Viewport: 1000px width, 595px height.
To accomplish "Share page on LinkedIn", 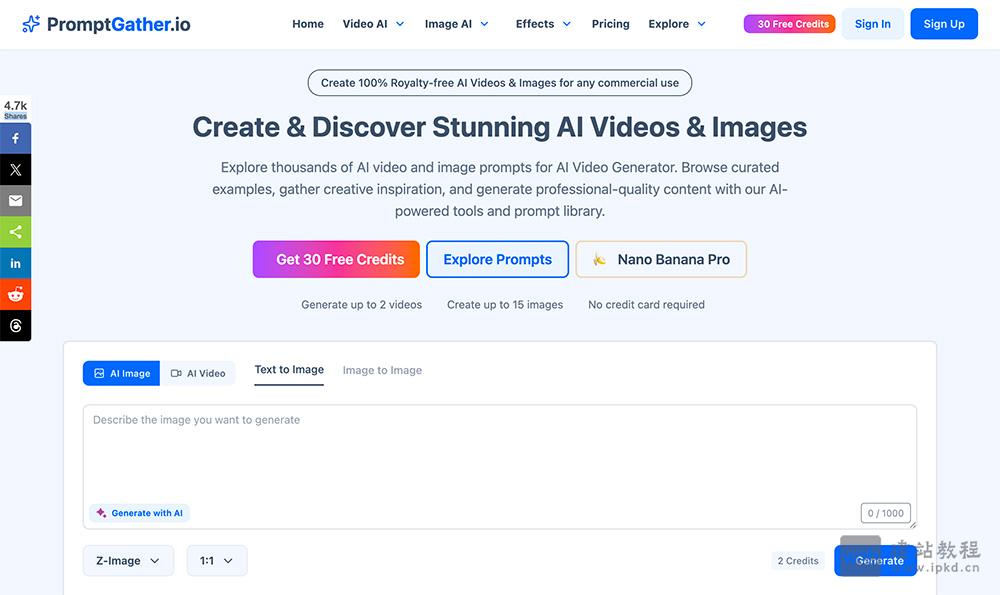I will tap(15, 263).
